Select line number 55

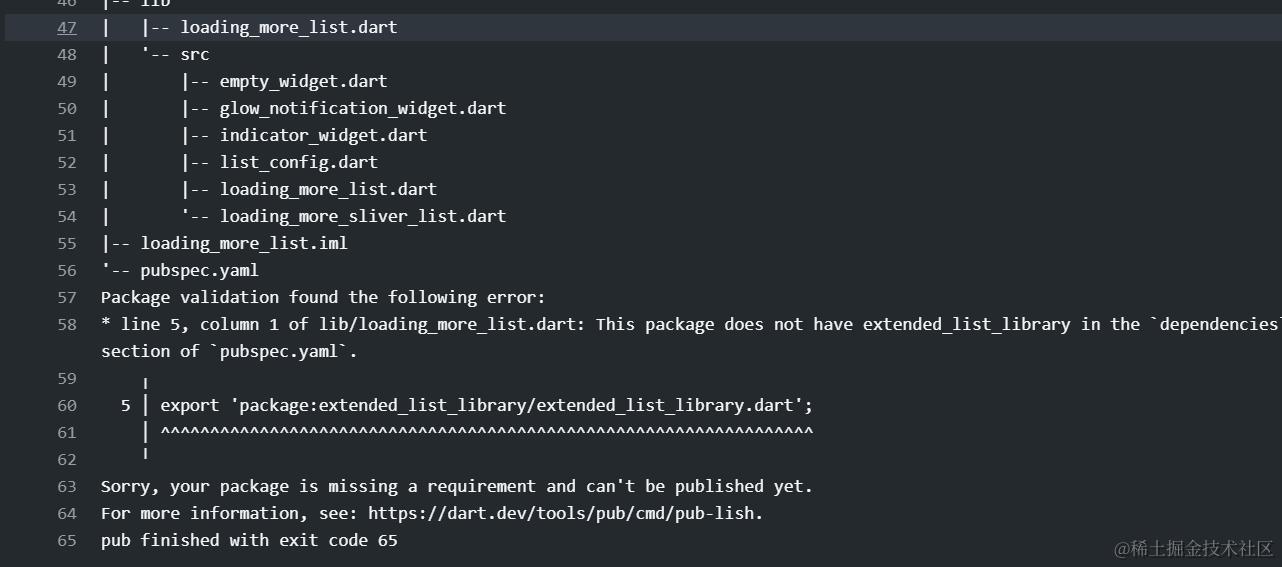click(x=66, y=243)
